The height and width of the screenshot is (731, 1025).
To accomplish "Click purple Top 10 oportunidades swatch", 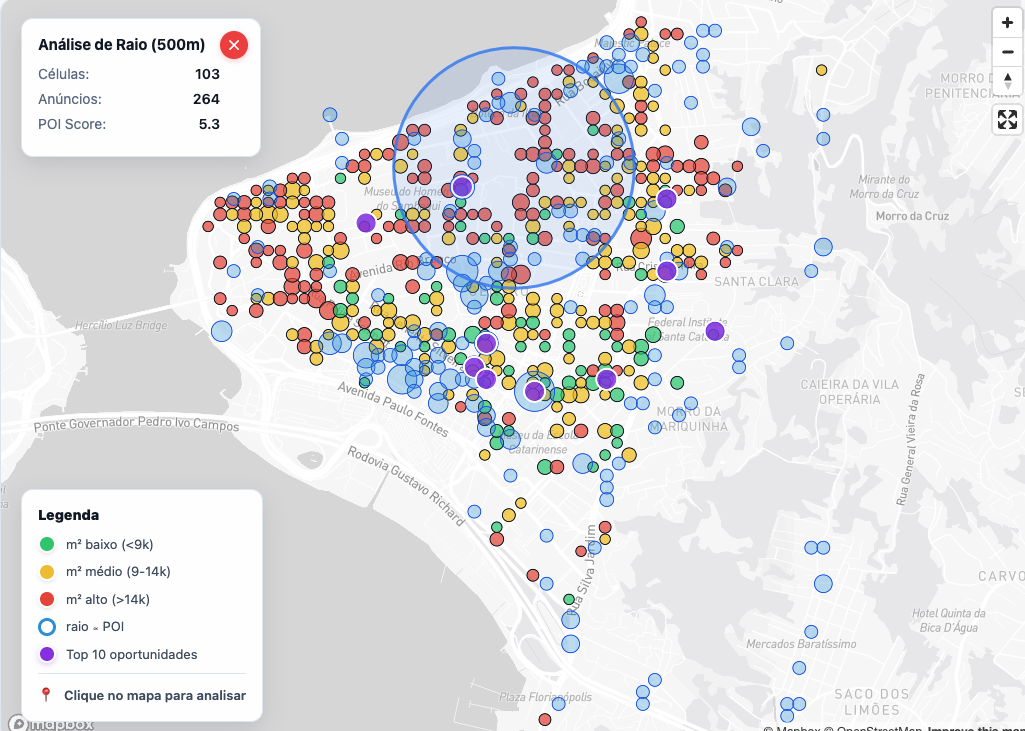I will [47, 655].
